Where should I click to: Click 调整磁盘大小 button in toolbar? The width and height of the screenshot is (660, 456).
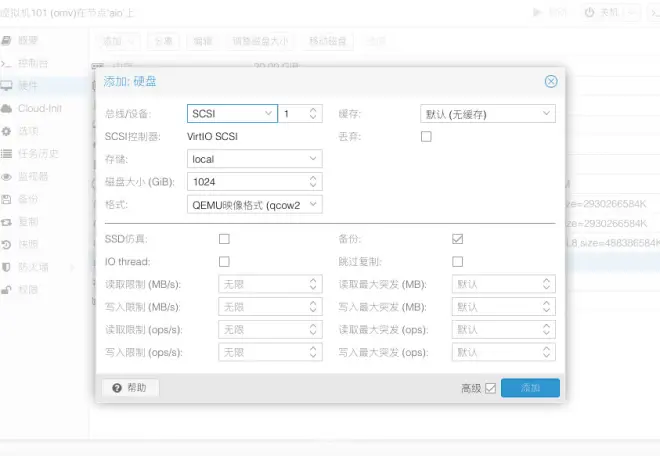(260, 41)
